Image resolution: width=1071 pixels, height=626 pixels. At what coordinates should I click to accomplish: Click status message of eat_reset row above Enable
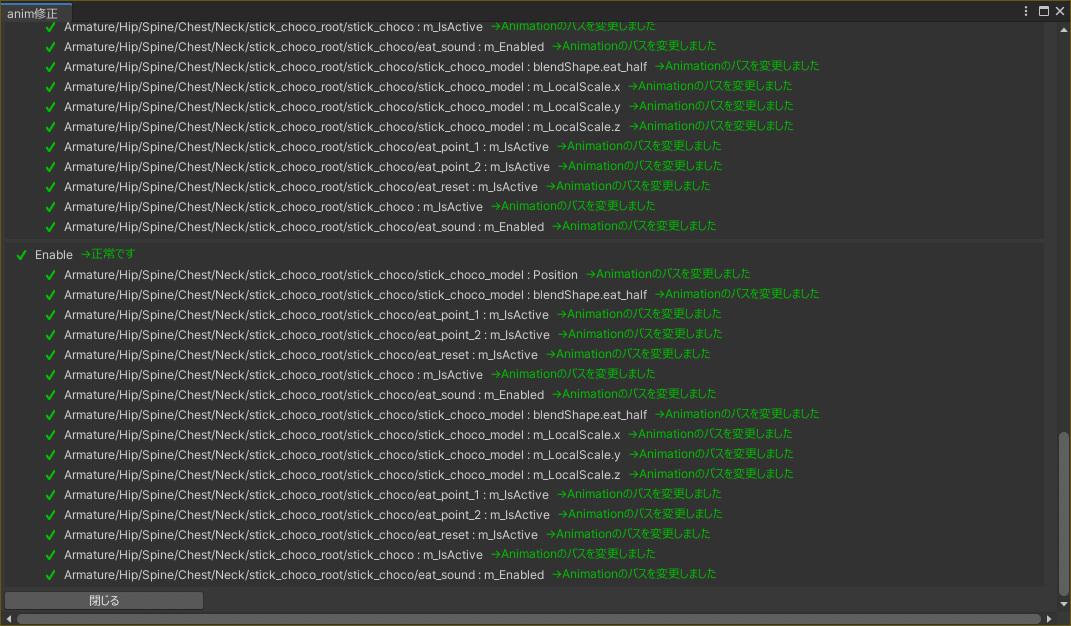(628, 186)
